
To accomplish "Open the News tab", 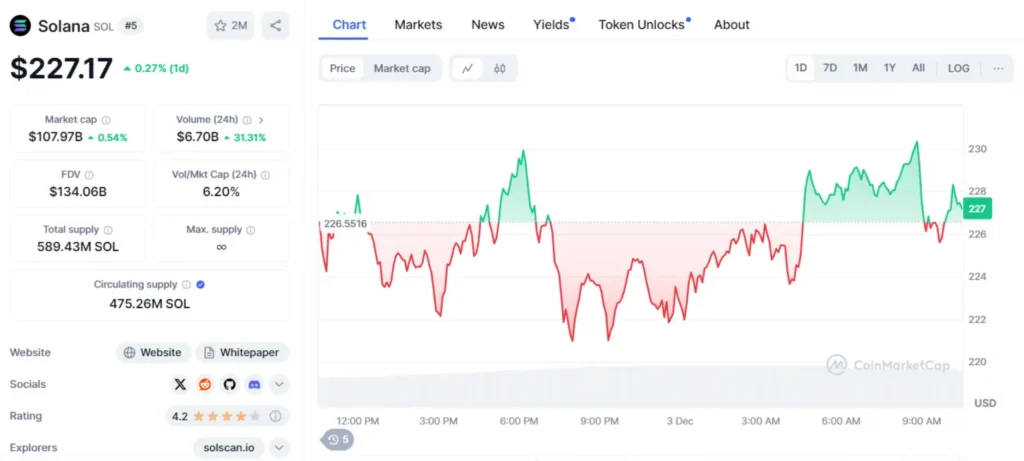I will point(488,25).
